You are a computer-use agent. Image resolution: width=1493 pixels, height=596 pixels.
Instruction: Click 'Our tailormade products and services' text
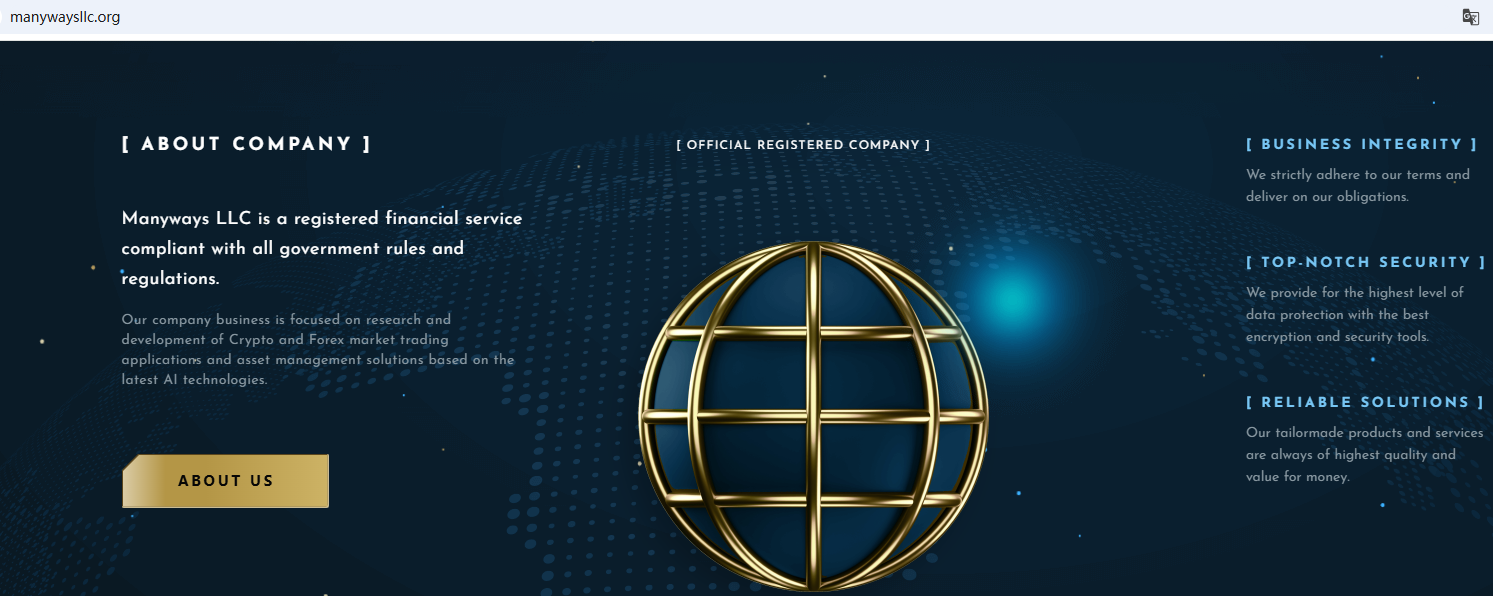point(1365,455)
